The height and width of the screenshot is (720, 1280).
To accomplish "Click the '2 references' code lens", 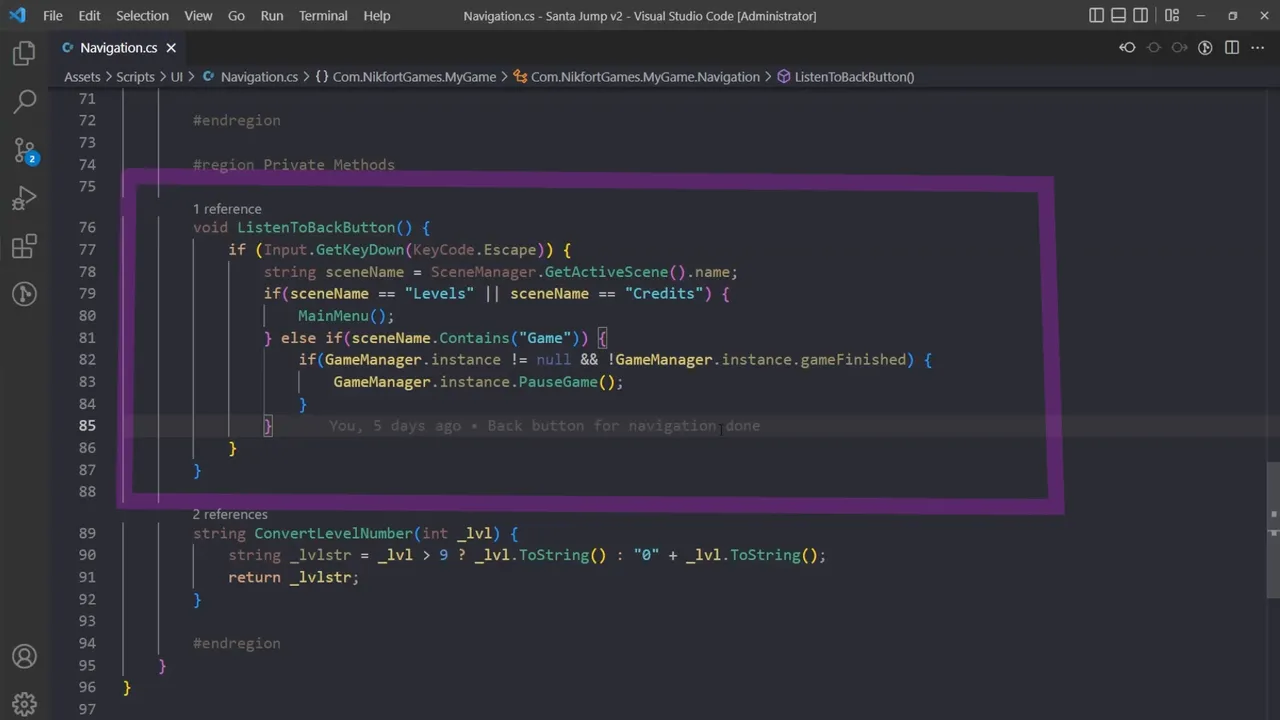I will (x=230, y=514).
